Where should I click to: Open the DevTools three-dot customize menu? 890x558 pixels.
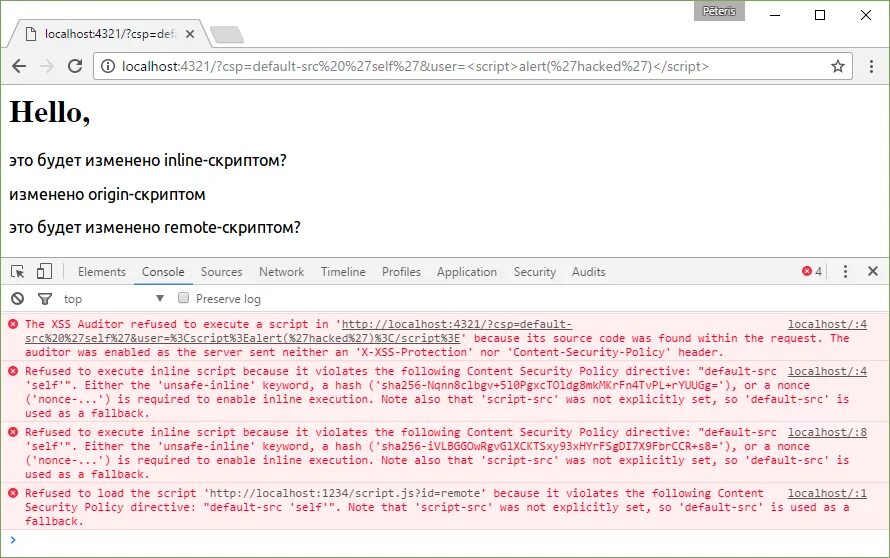tap(845, 271)
